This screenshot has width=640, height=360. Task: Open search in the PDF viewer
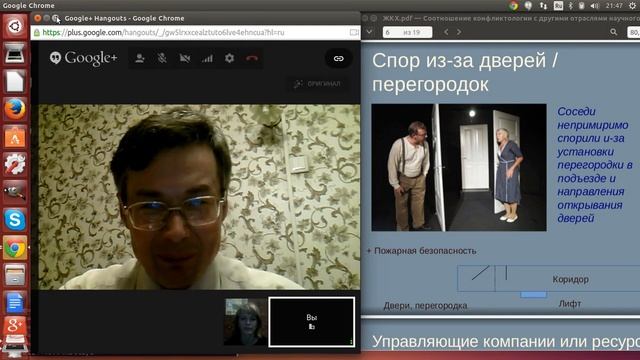click(x=613, y=32)
